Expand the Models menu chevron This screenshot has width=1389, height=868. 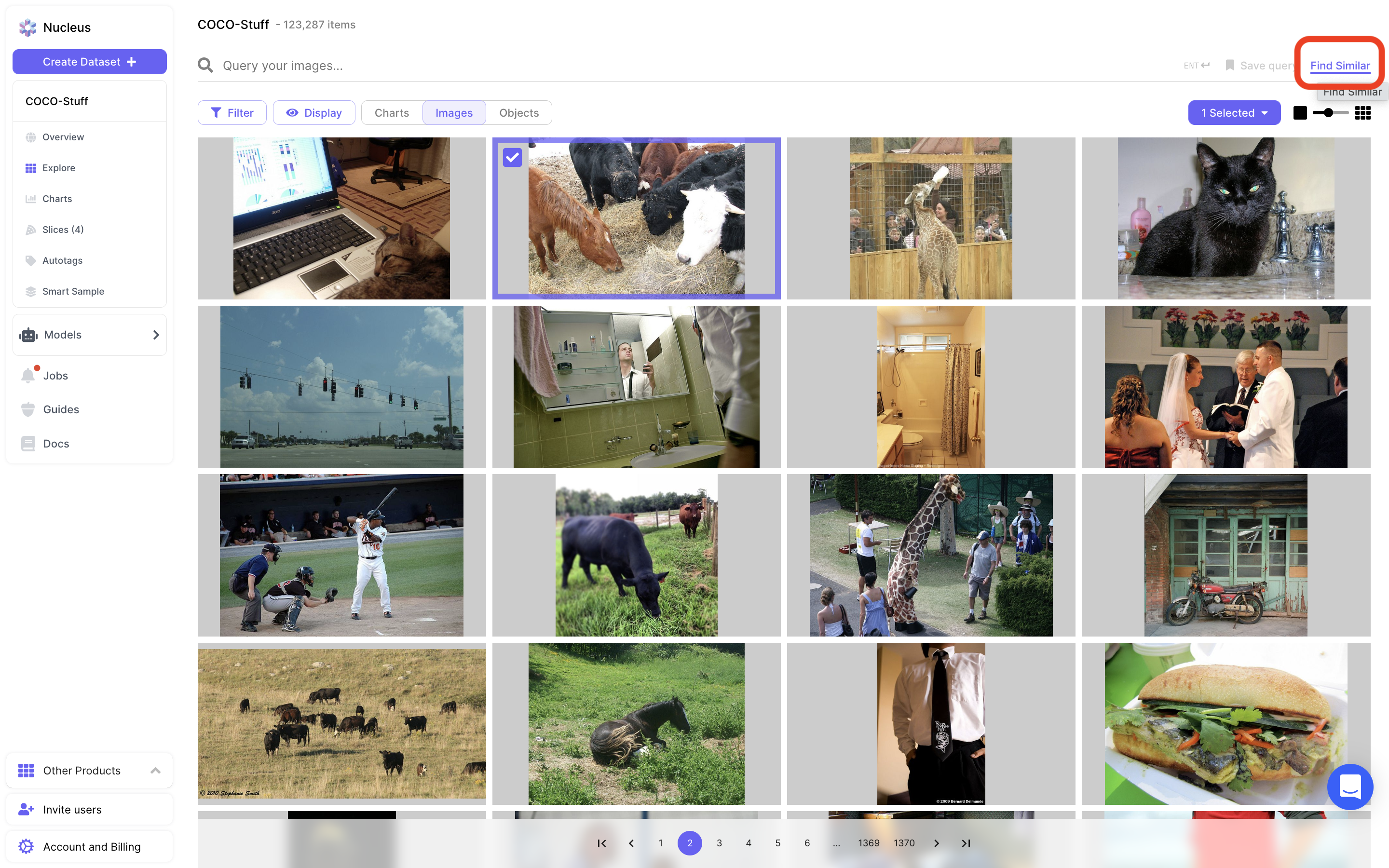point(156,335)
